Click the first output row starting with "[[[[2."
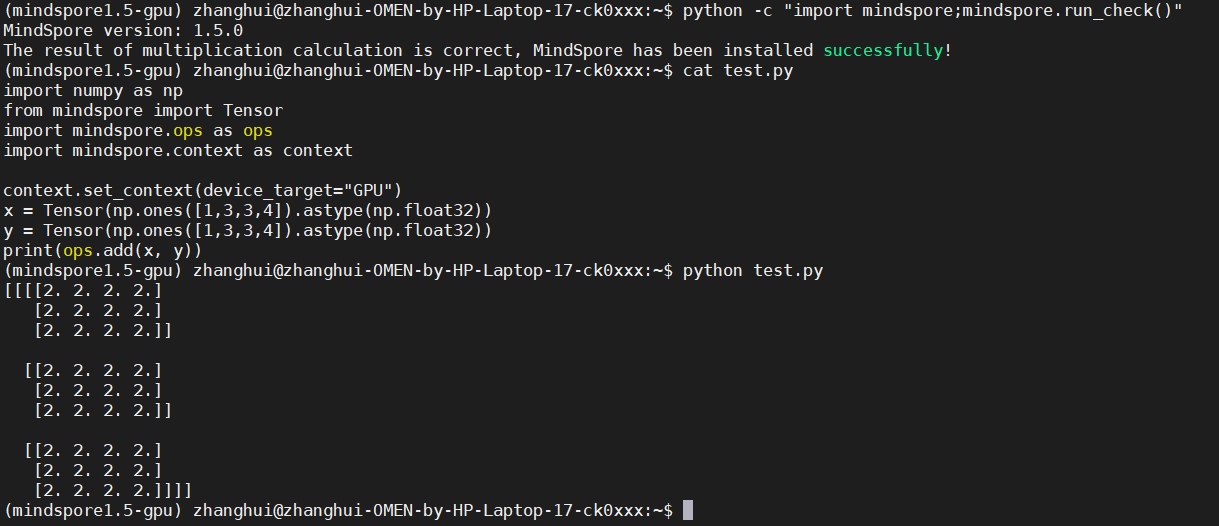 click(83, 291)
